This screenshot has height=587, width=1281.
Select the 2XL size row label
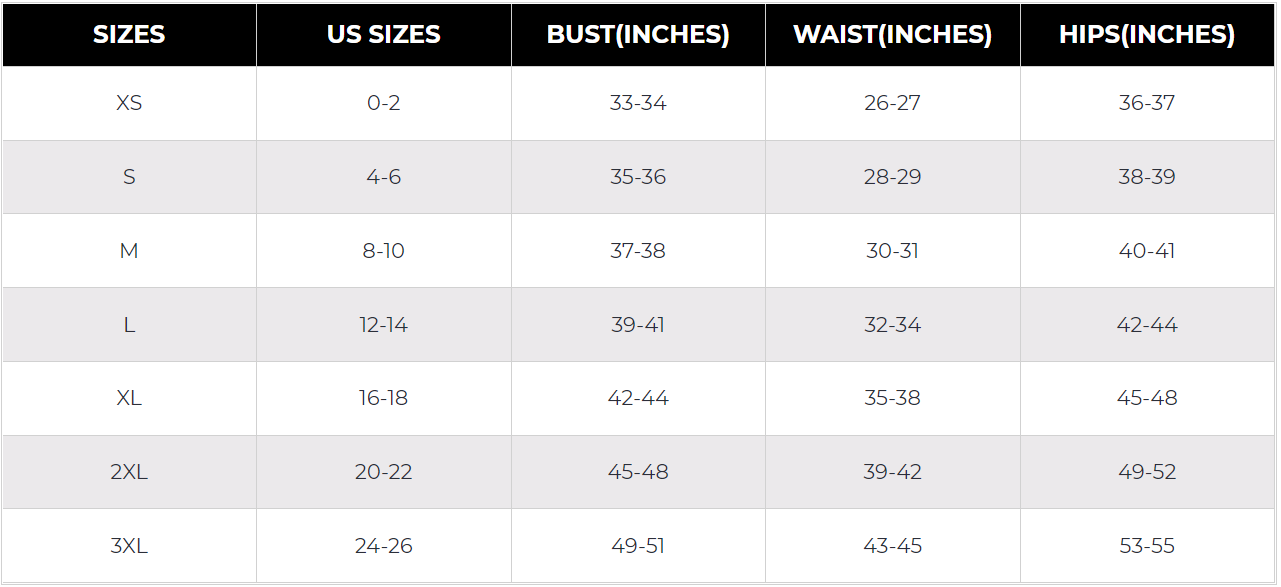tap(129, 472)
